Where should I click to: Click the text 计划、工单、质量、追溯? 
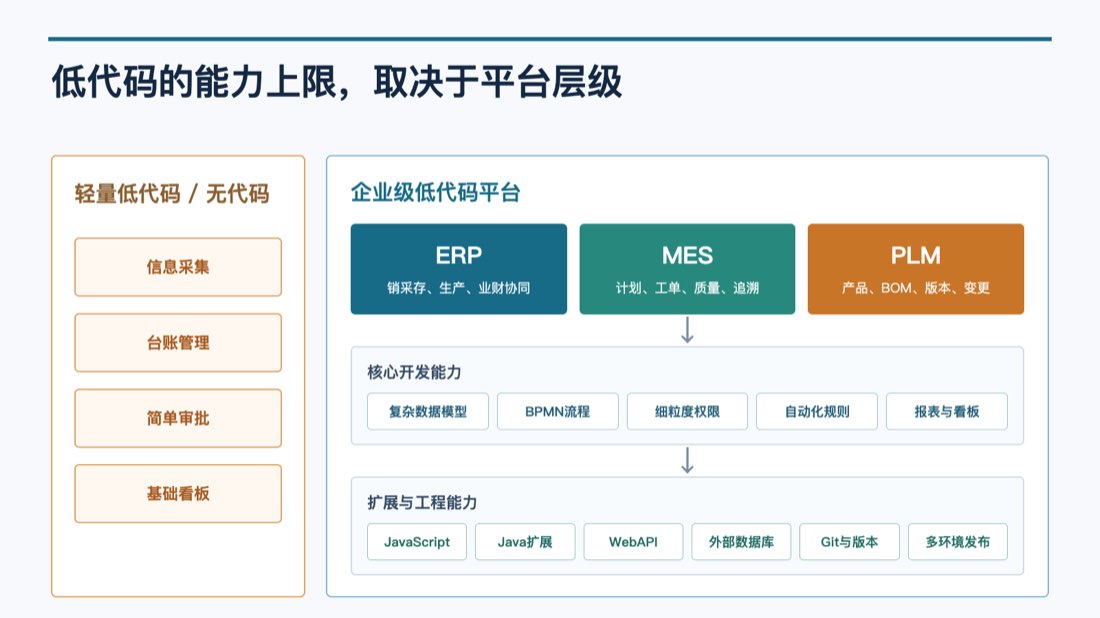click(688, 288)
